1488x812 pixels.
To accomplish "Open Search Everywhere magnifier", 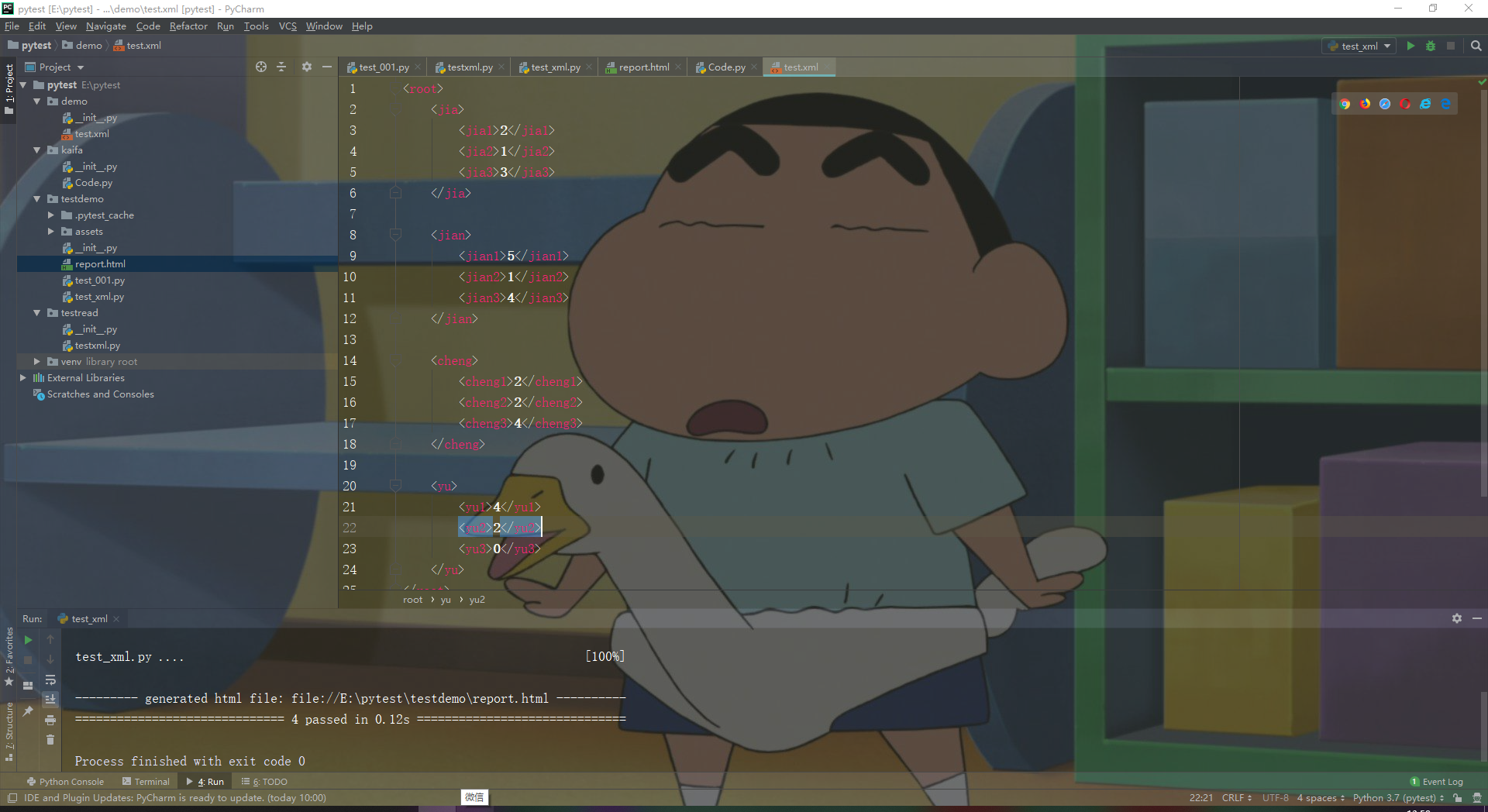I will click(1476, 46).
